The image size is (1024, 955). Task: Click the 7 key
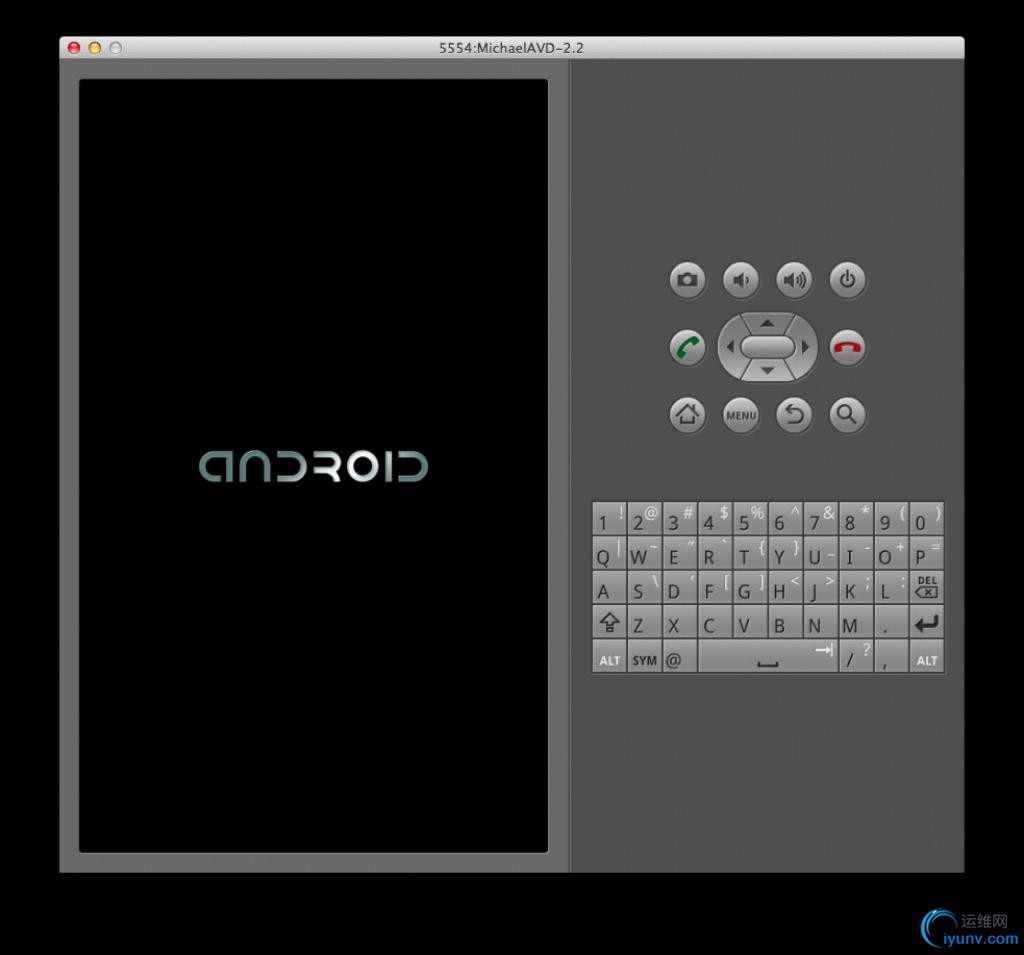[x=821, y=519]
